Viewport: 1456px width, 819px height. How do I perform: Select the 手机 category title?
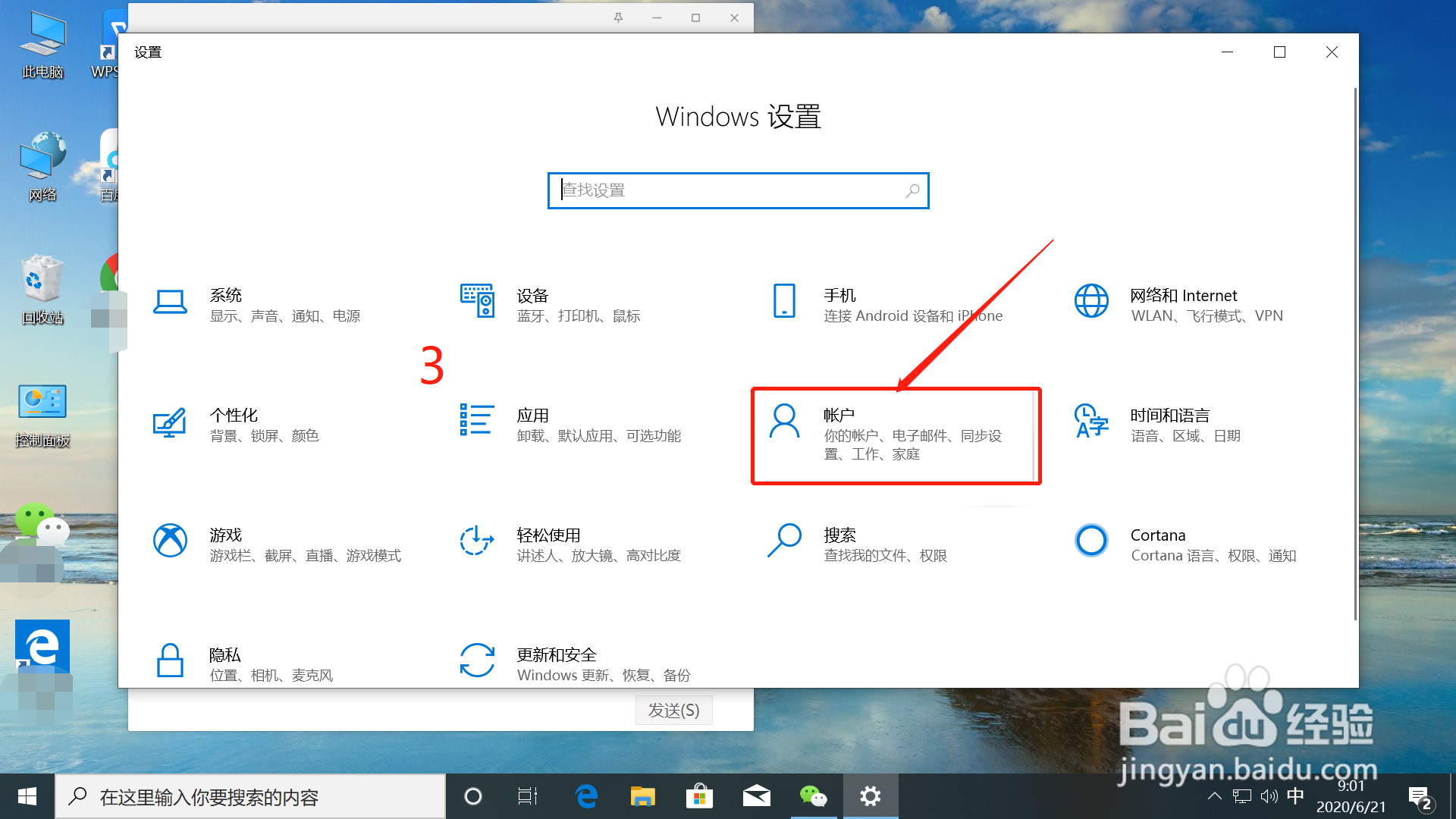(x=839, y=295)
